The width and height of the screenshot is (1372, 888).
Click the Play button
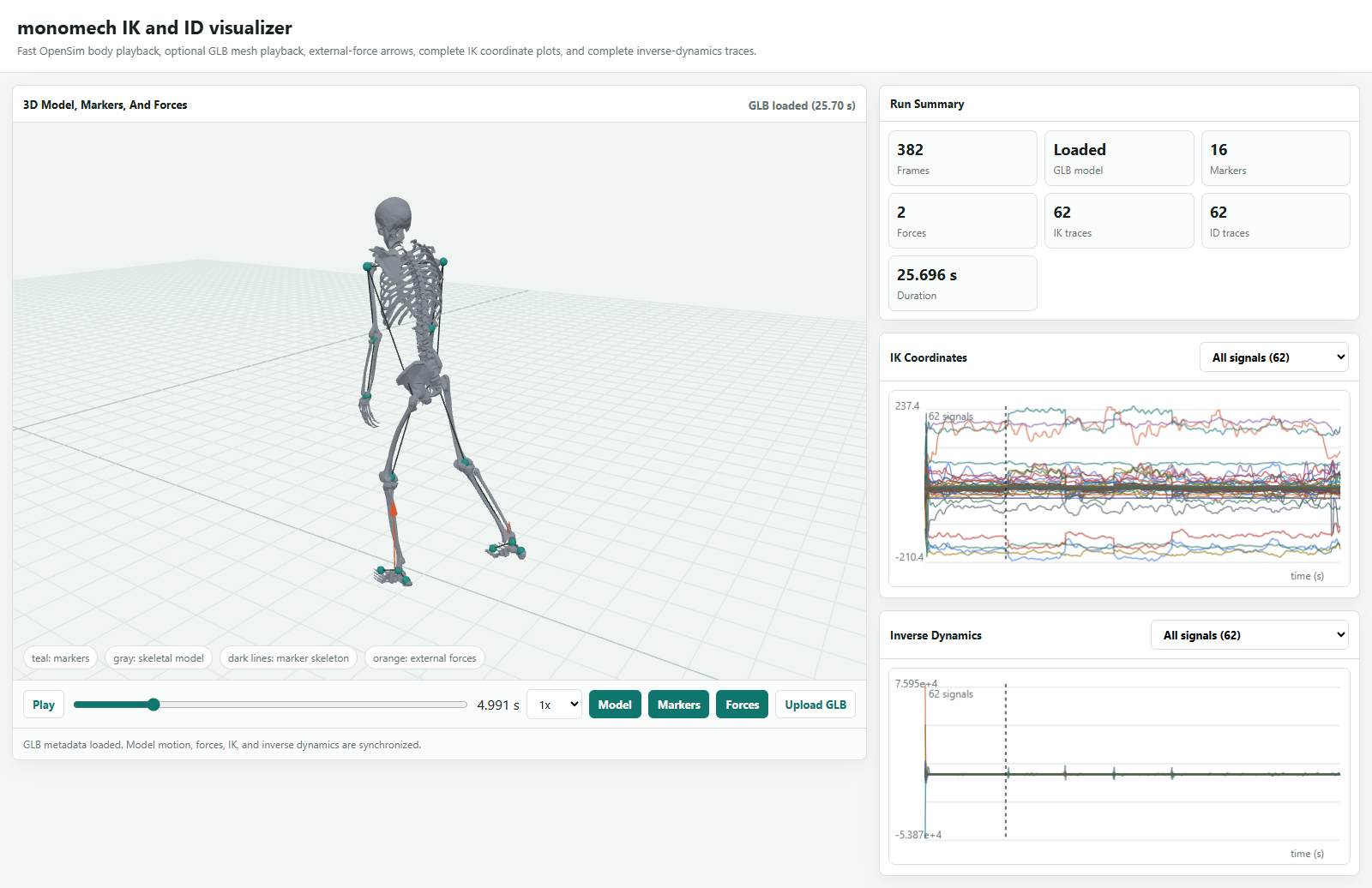44,705
